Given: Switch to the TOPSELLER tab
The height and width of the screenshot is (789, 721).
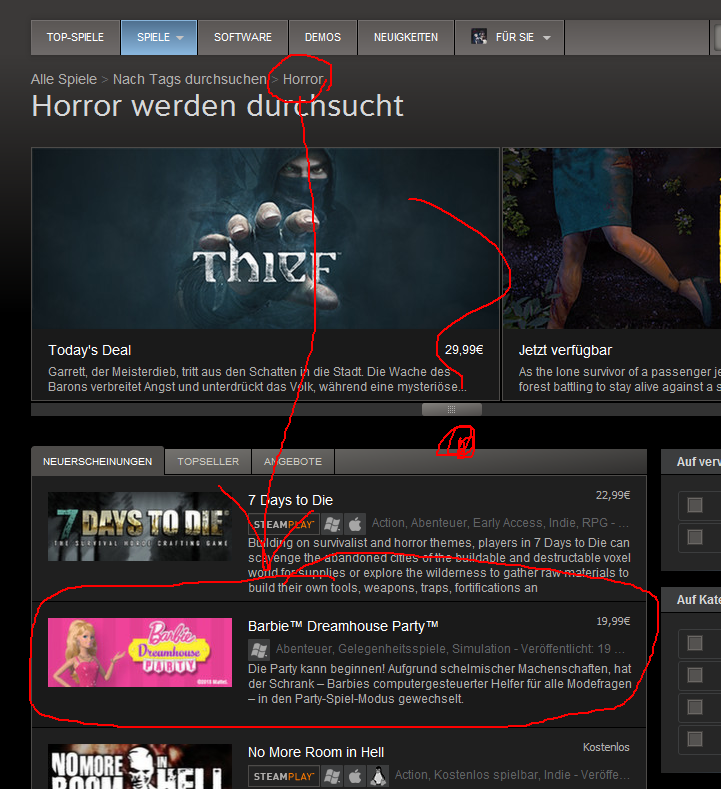Looking at the screenshot, I should click(208, 461).
